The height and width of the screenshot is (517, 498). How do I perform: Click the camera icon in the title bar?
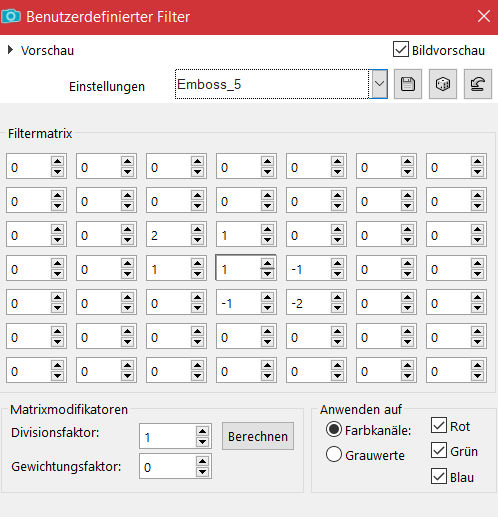point(11,16)
